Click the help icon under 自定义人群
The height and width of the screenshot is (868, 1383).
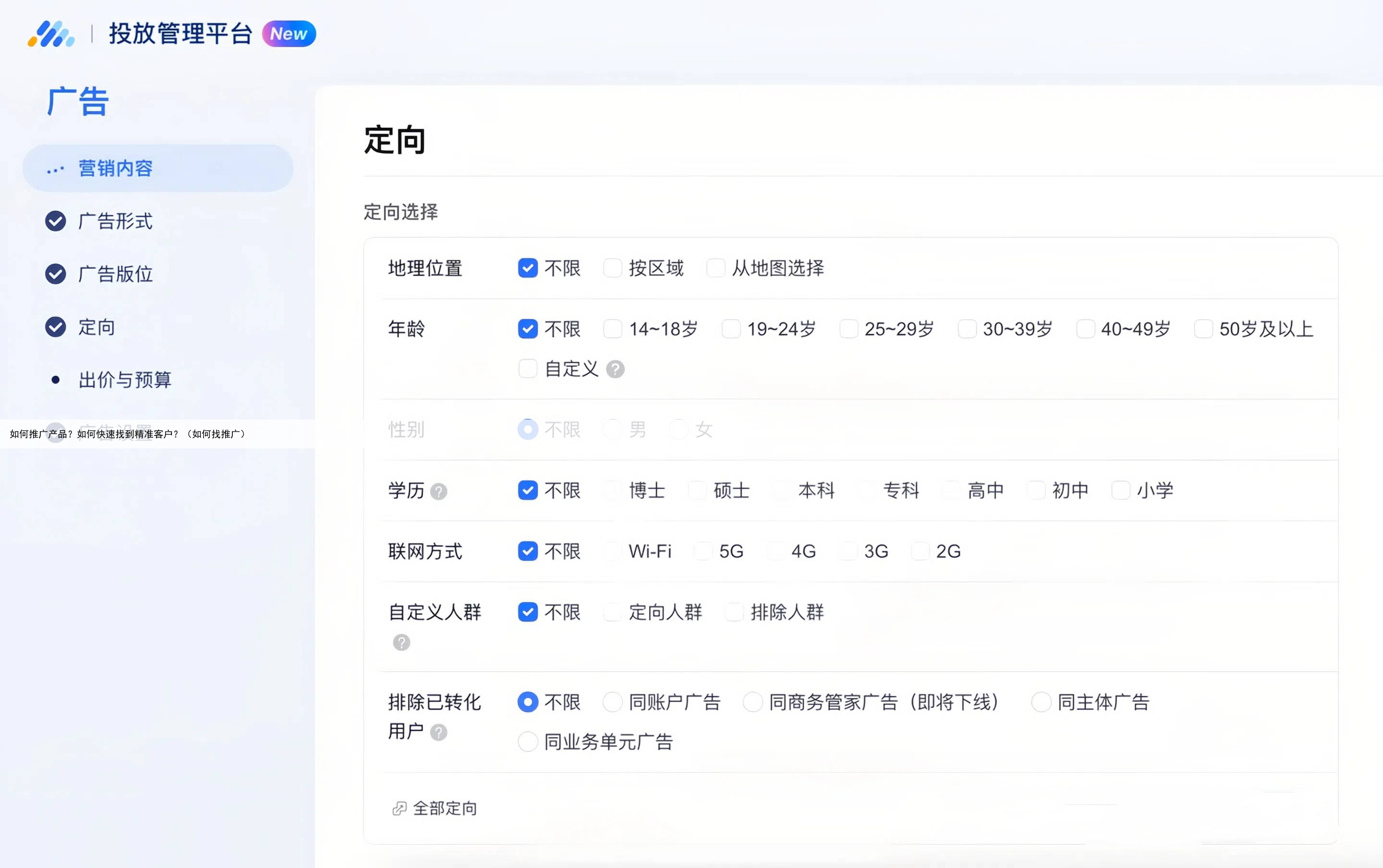pos(401,642)
